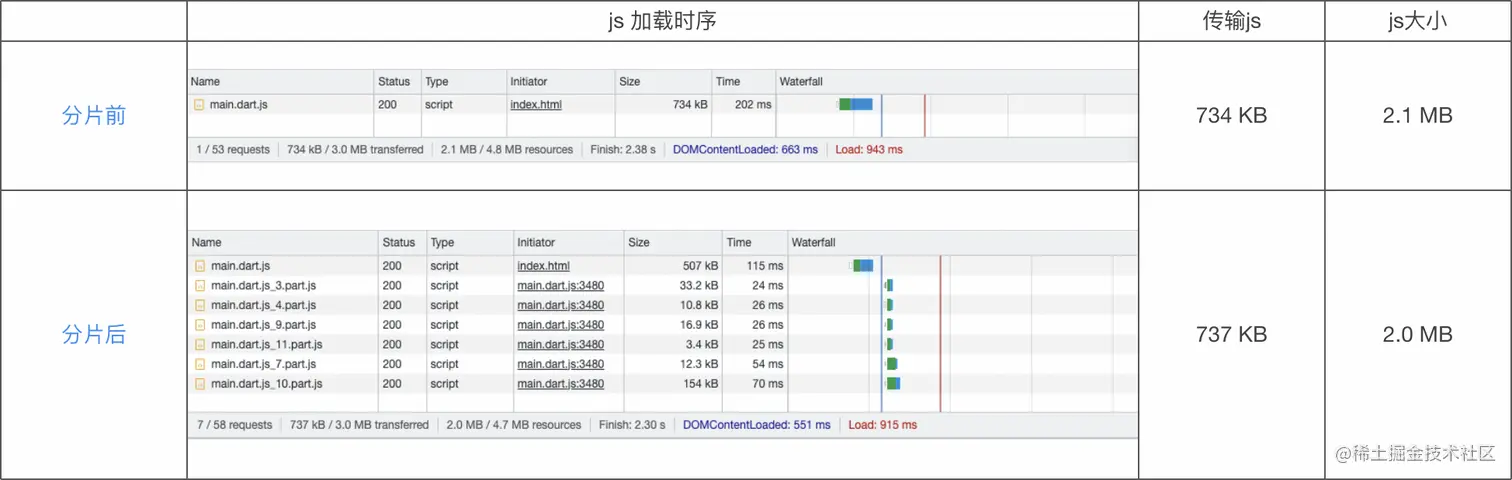Sort by Initiator column in 分片后 panel

[x=568, y=242]
